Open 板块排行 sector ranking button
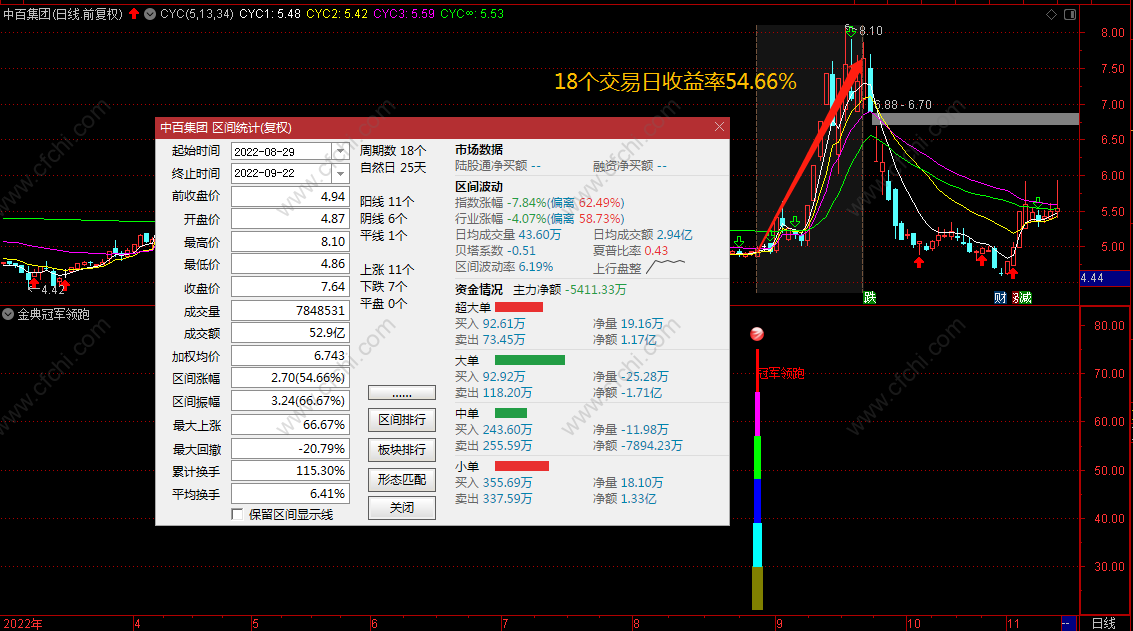Screen dimensions: 1133x631 point(402,450)
